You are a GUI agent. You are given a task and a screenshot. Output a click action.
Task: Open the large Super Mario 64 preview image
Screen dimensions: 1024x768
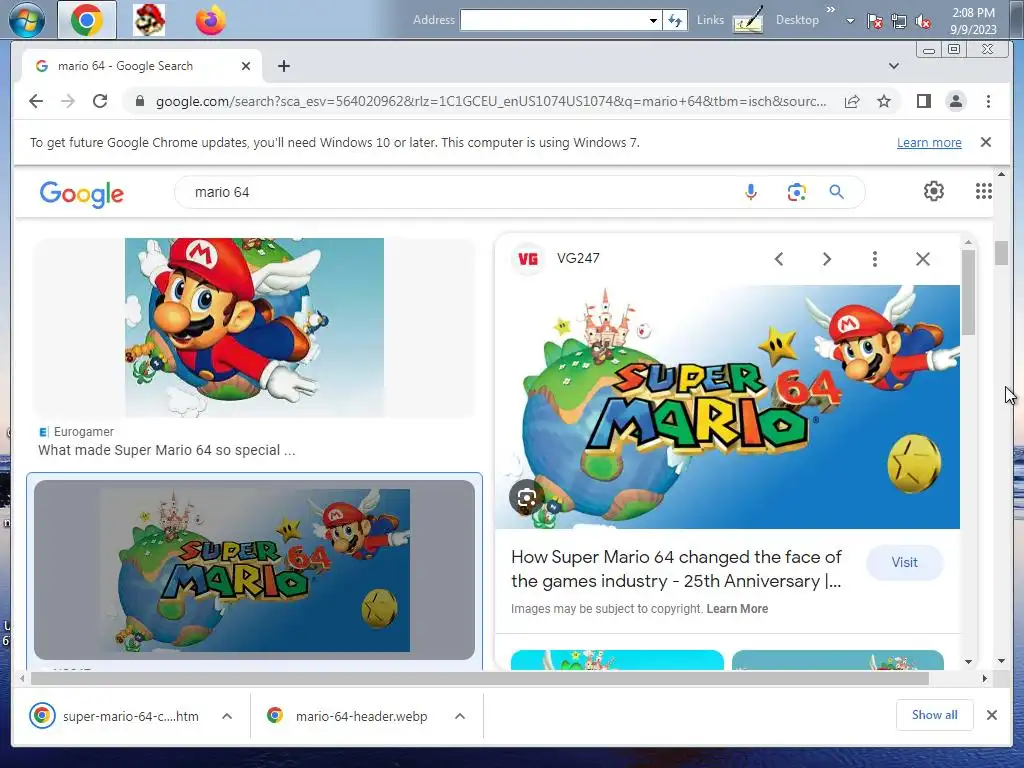(727, 406)
